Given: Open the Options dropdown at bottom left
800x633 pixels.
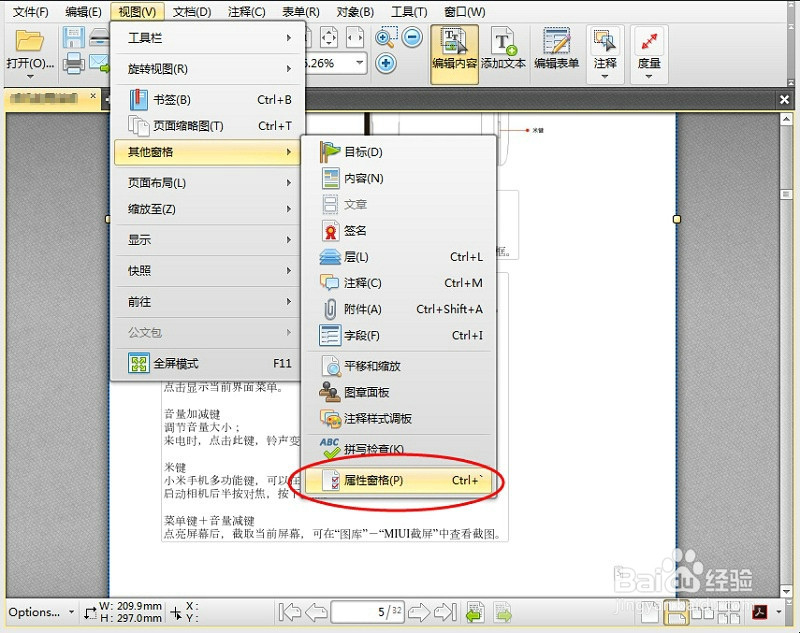Looking at the screenshot, I should point(38,612).
